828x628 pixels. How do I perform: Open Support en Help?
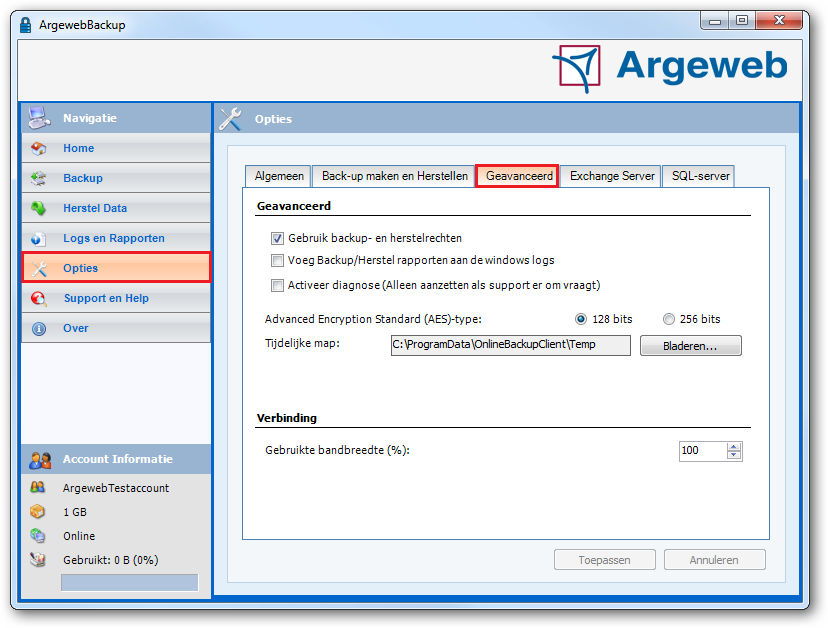point(116,298)
